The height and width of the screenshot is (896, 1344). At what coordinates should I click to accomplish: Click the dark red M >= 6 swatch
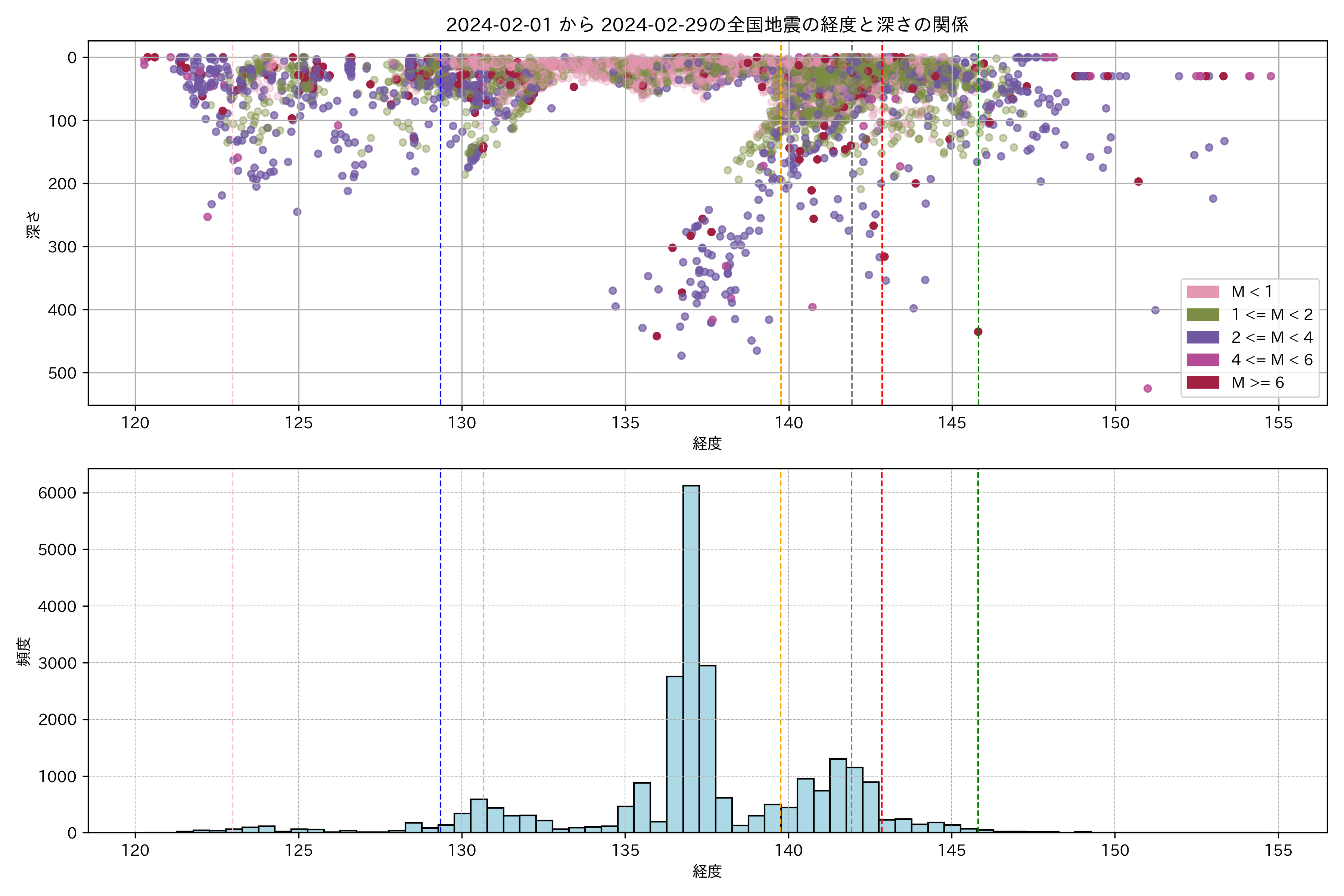[1202, 383]
